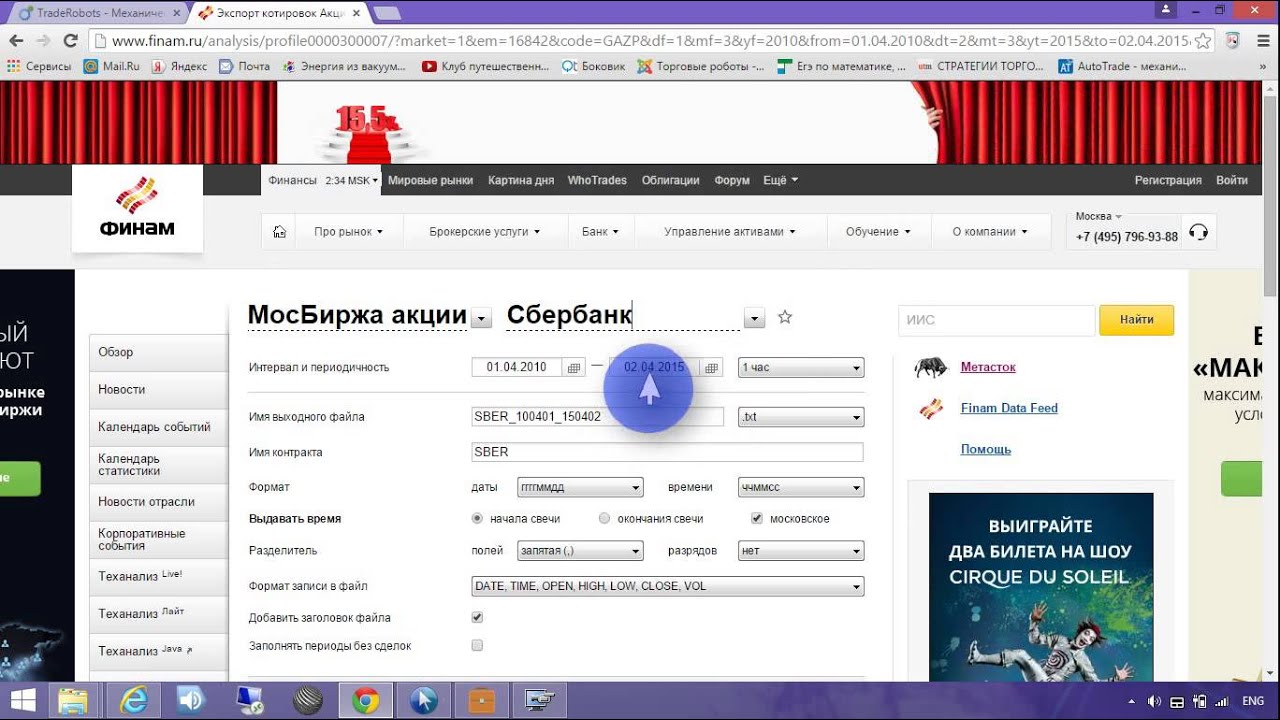Click the favorite star next to Сбербанк
Viewport: 1280px width, 720px height.
pyautogui.click(x=785, y=317)
